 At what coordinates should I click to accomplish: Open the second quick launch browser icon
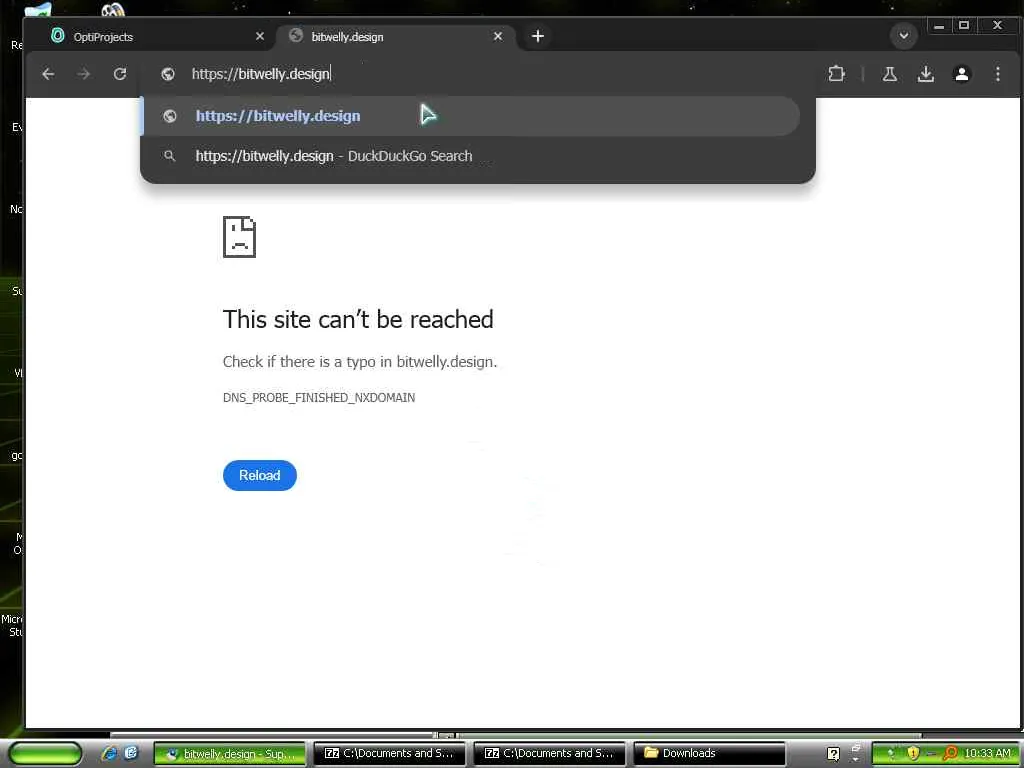pyautogui.click(x=131, y=753)
